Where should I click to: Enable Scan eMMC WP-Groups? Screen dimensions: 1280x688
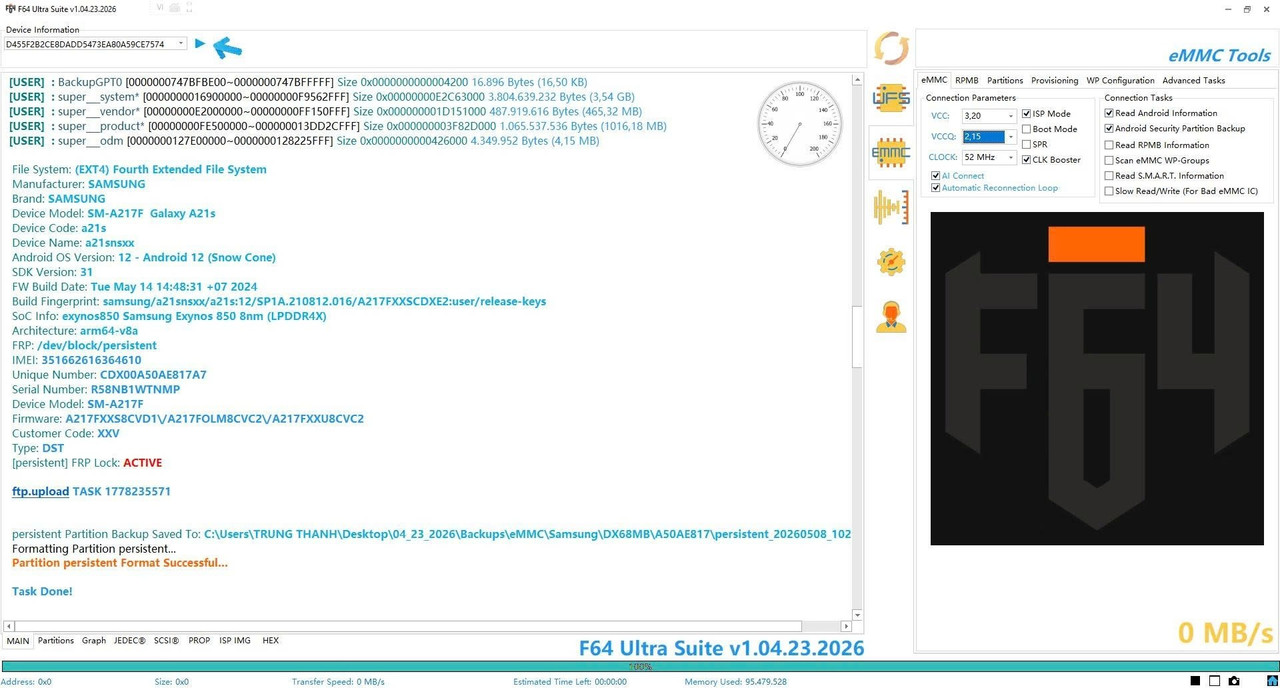click(1109, 160)
